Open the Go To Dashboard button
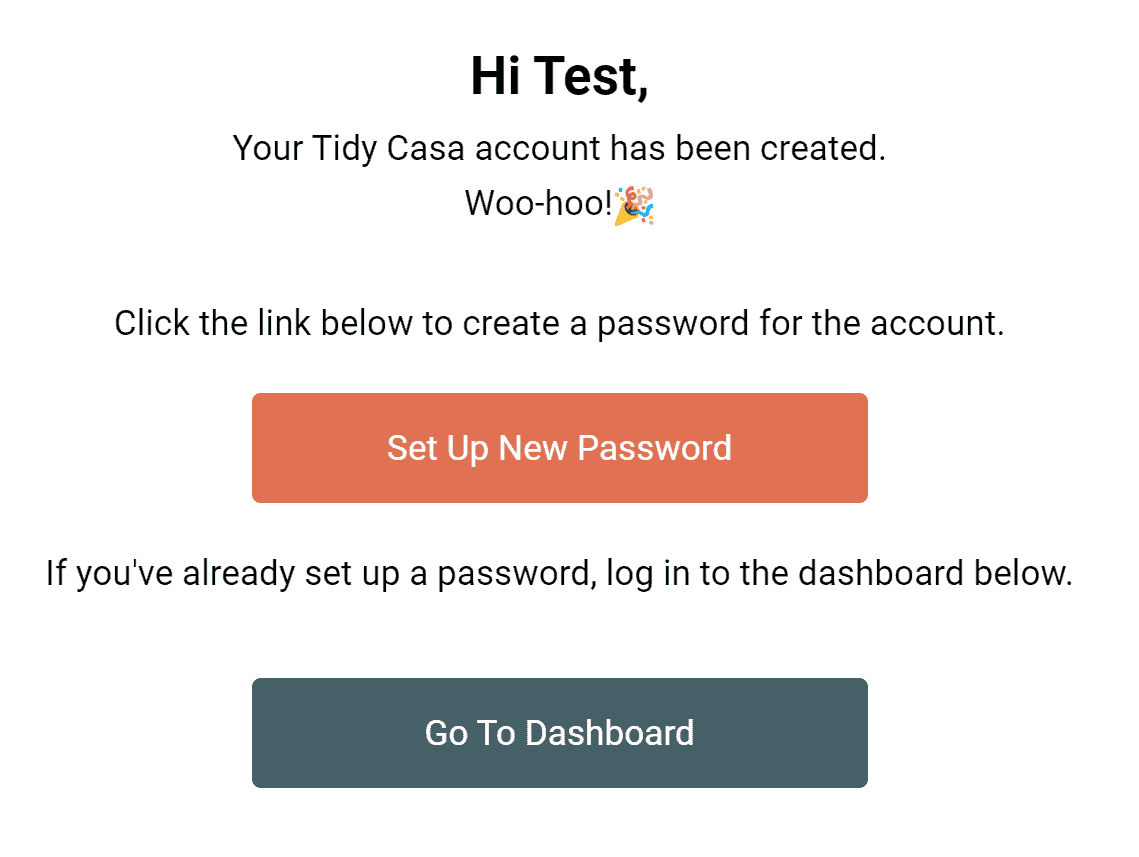The width and height of the screenshot is (1139, 857). (x=559, y=732)
